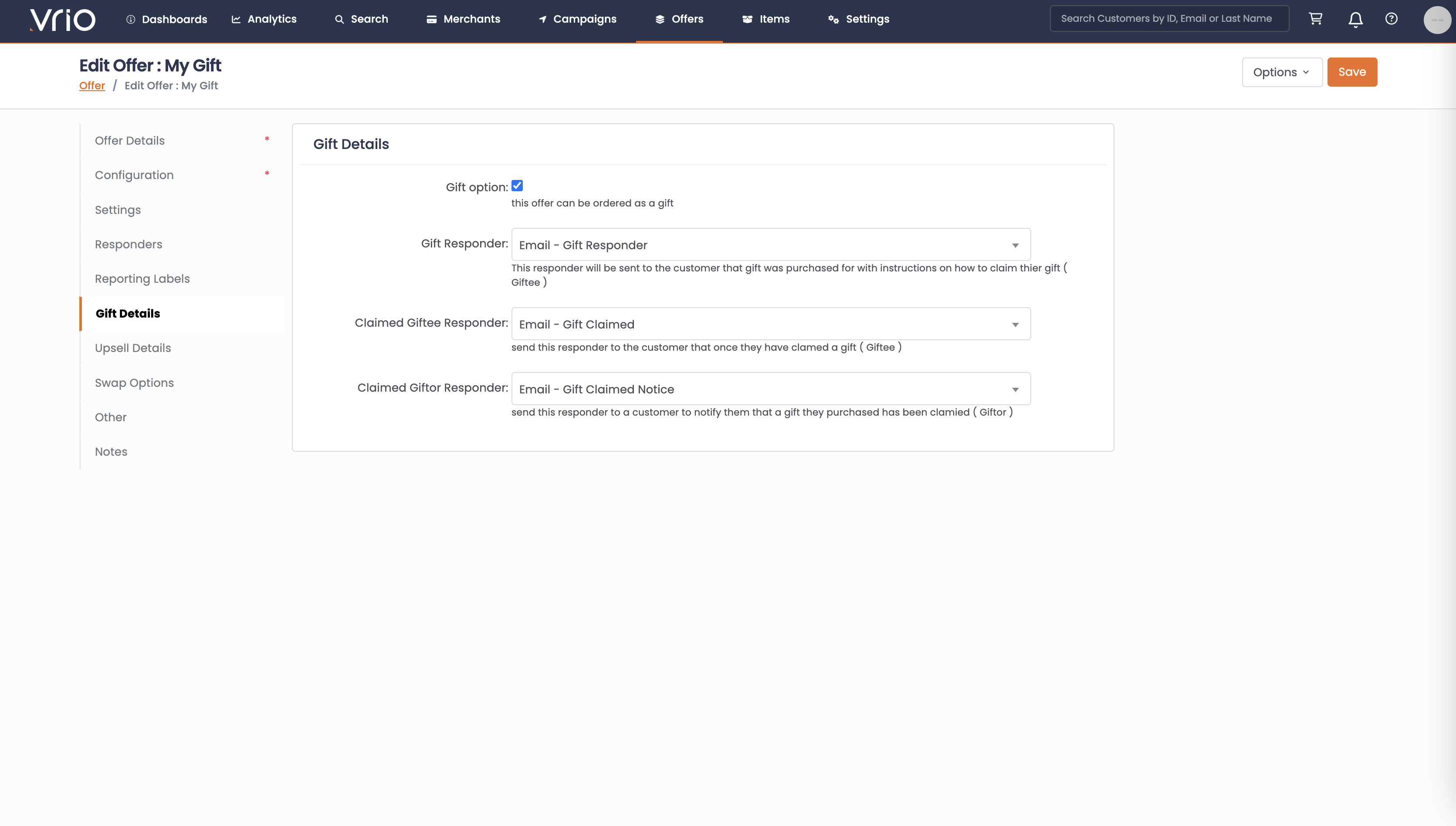Open the Swap Options section
The height and width of the screenshot is (826, 1456).
coord(183,383)
